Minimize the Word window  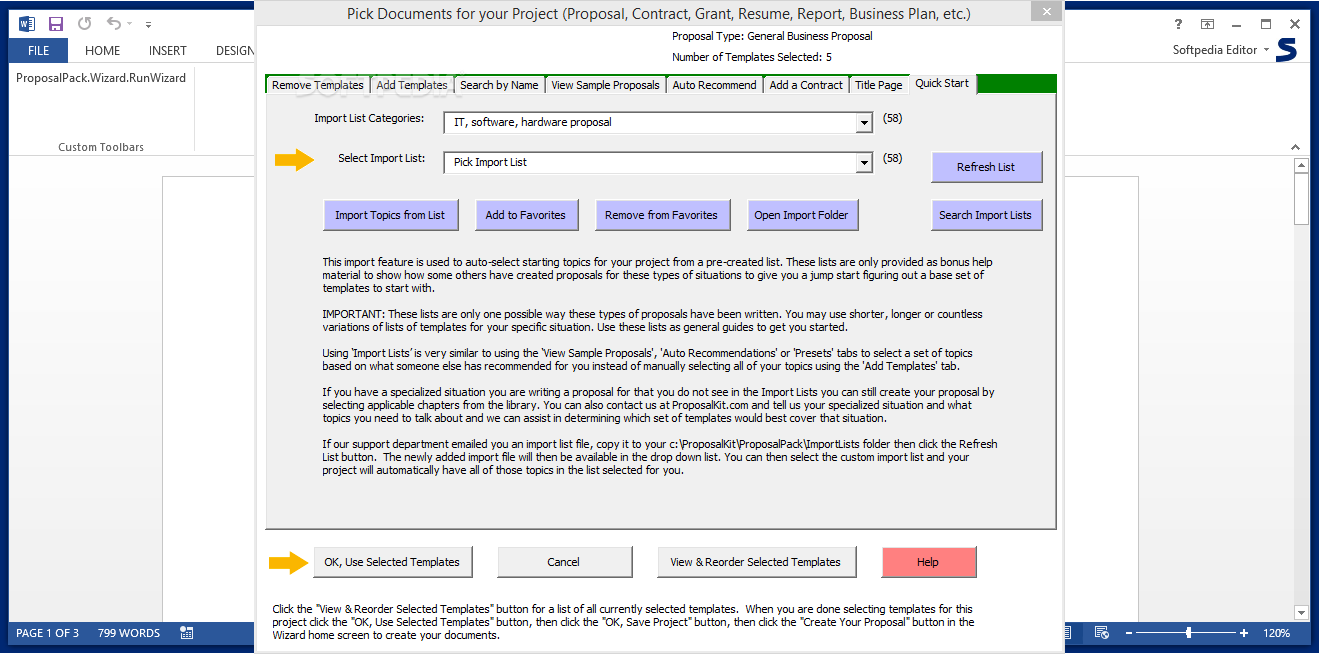(1237, 24)
